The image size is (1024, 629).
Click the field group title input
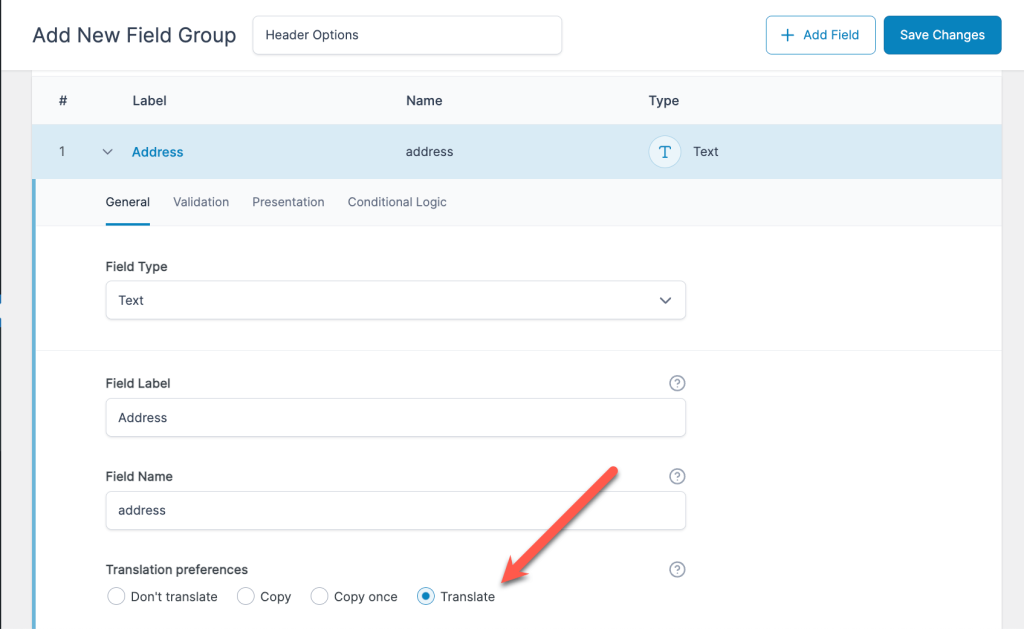407,35
